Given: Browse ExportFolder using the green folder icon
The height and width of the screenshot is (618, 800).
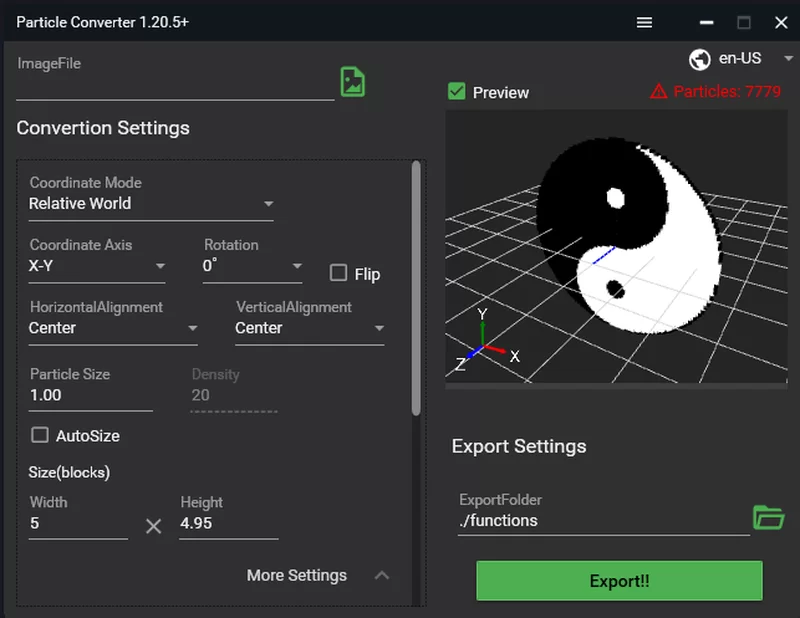Looking at the screenshot, I should (x=769, y=518).
